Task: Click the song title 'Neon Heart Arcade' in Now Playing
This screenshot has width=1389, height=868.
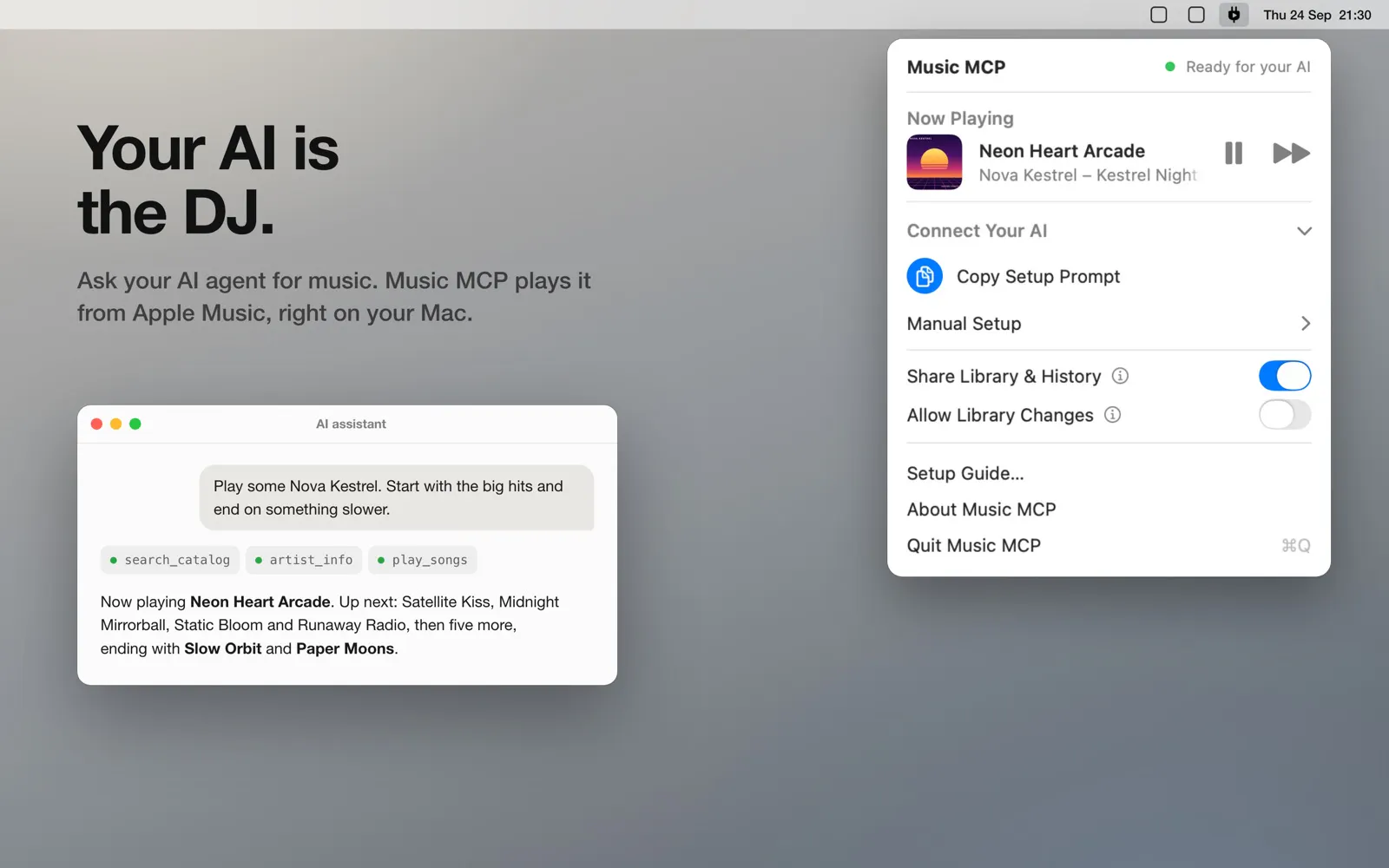Action: point(1062,151)
